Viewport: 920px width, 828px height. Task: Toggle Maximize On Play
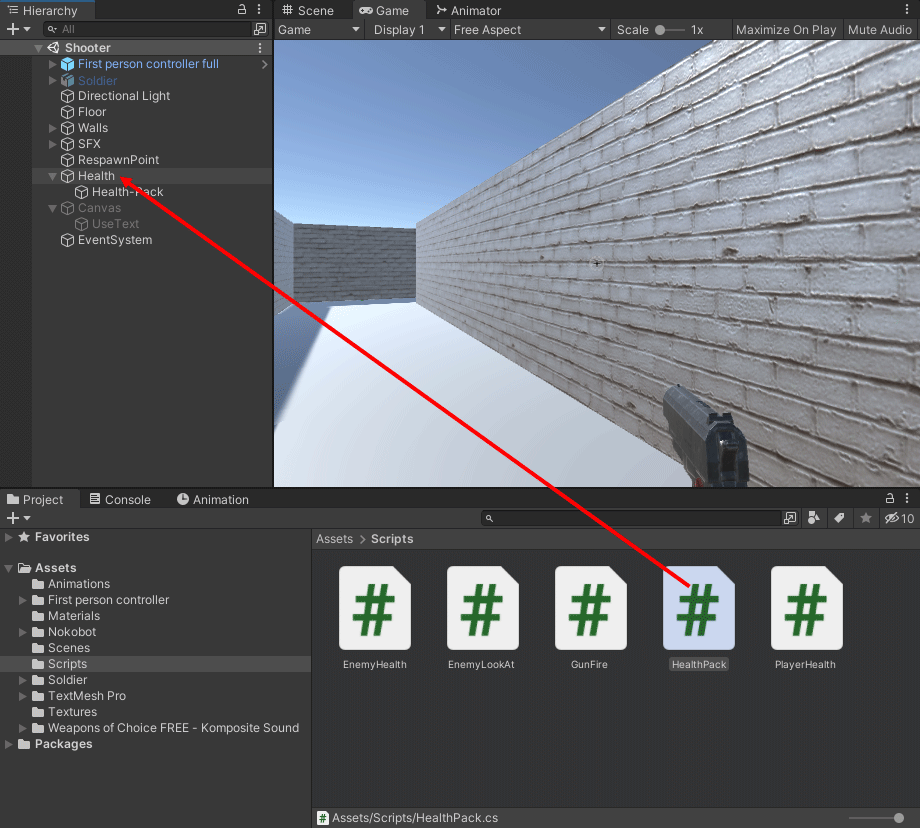point(785,30)
